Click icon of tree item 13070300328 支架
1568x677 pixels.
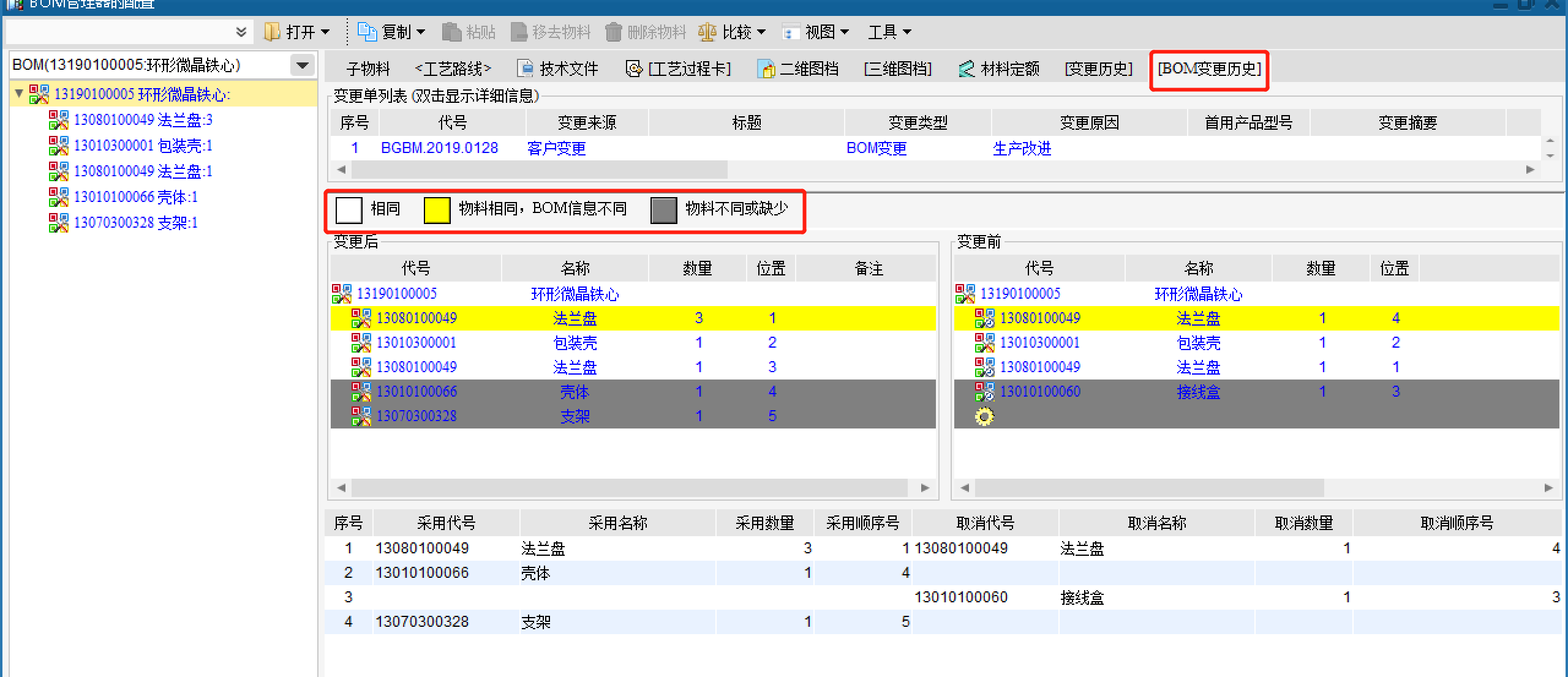point(59,222)
